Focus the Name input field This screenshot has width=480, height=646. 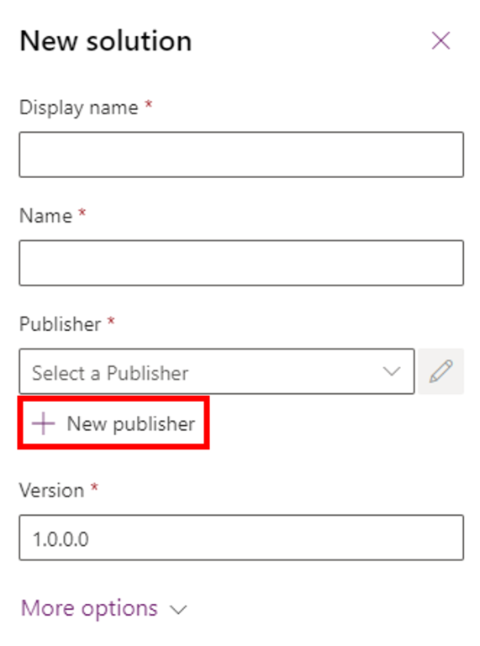(x=241, y=263)
